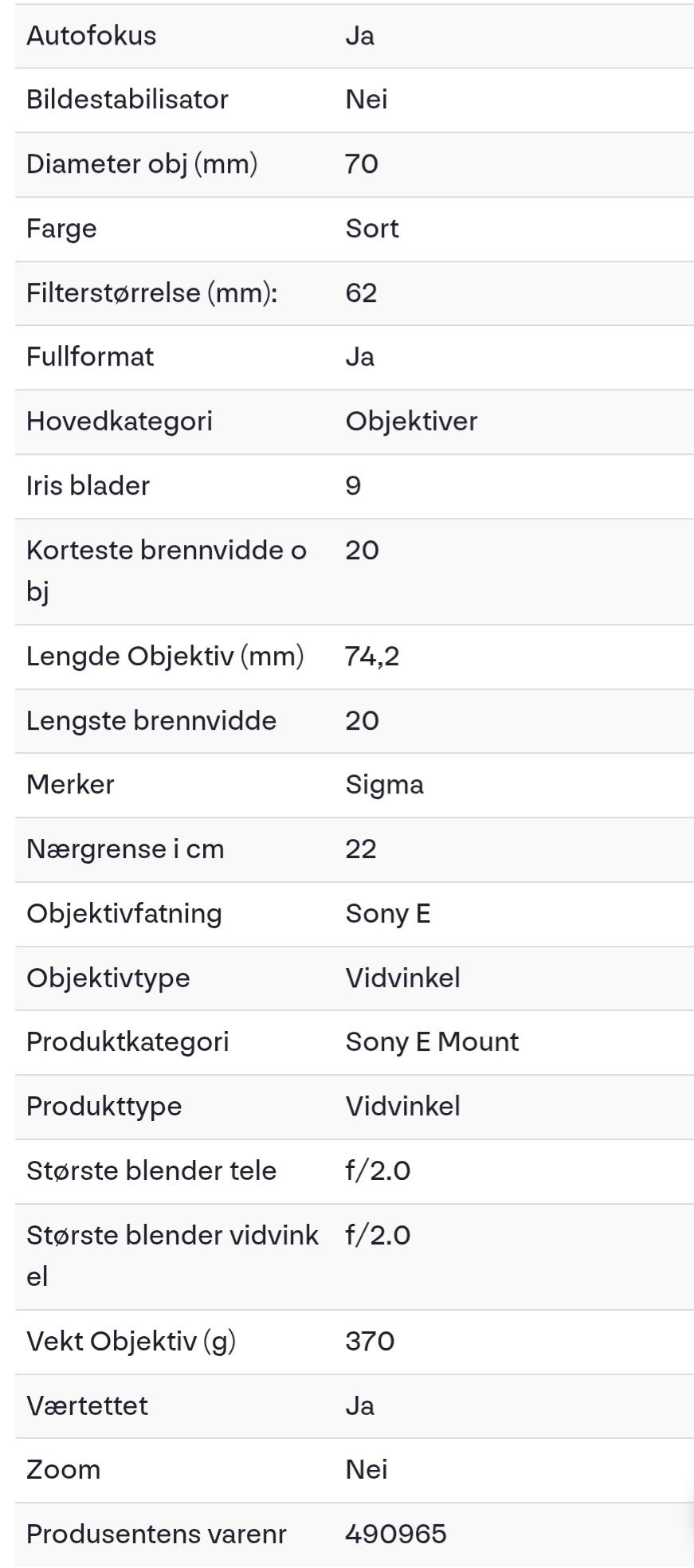Click the Bildestabilisator row label
Viewport: 694px width, 1568px height.
pos(127,100)
